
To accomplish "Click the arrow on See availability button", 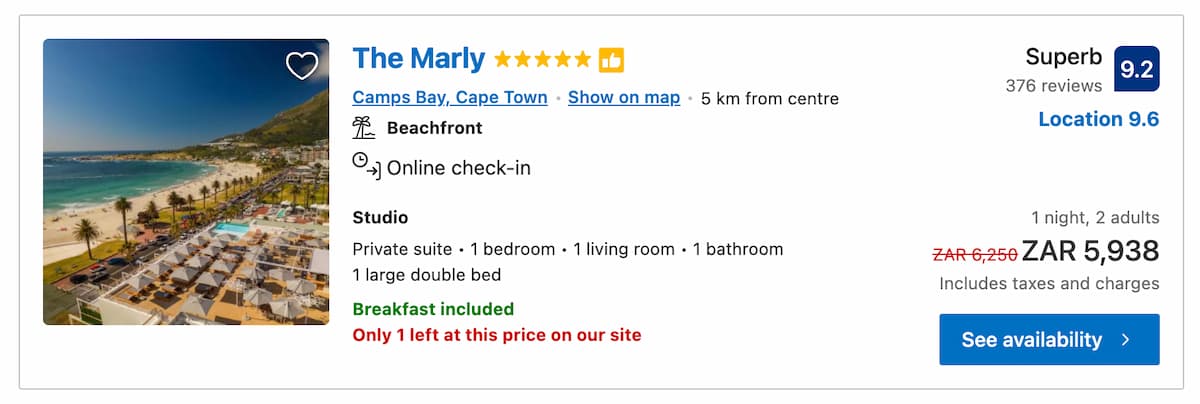I will click(x=1126, y=340).
